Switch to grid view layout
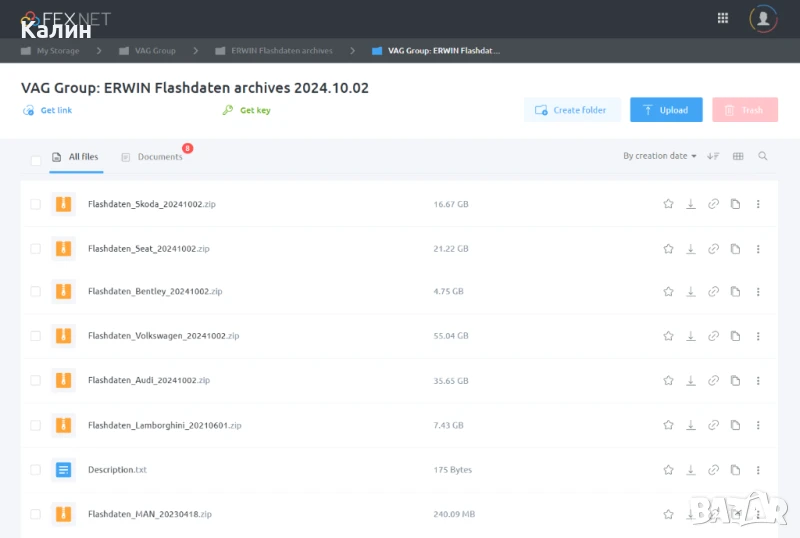Viewport: 800px width, 538px height. coord(738,156)
